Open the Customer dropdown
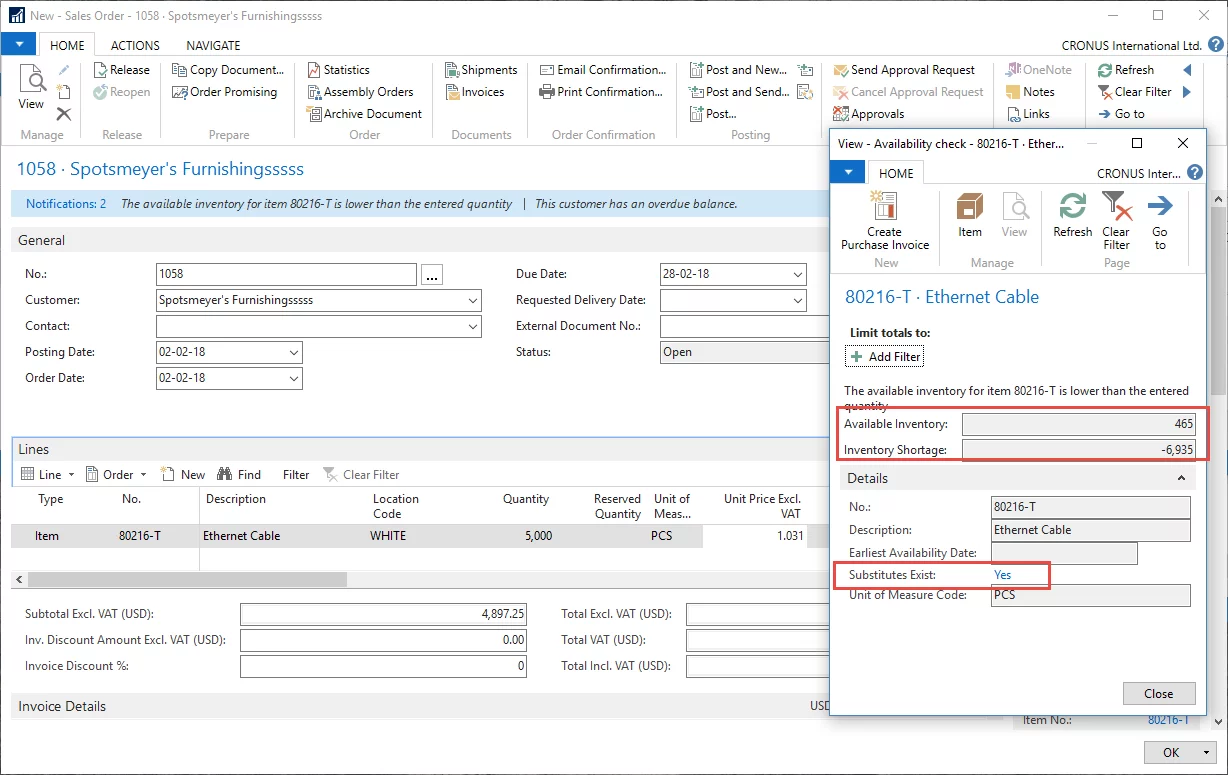Screen dimensions: 1228x775 pyautogui.click(x=472, y=300)
